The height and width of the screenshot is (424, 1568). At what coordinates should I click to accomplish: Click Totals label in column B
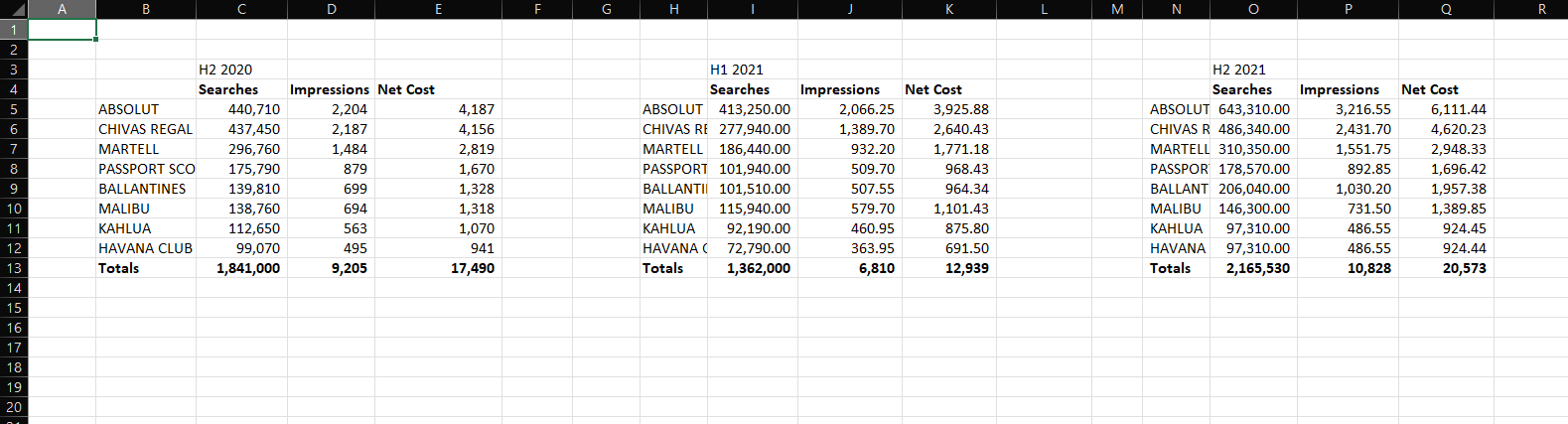point(146,268)
